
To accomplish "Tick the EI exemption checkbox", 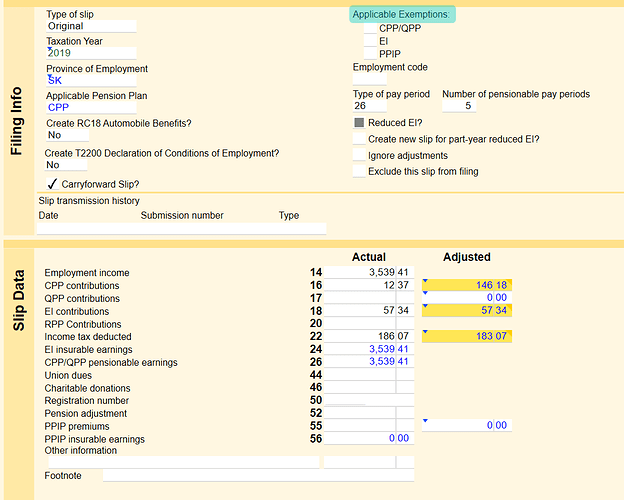I will pyautogui.click(x=370, y=41).
